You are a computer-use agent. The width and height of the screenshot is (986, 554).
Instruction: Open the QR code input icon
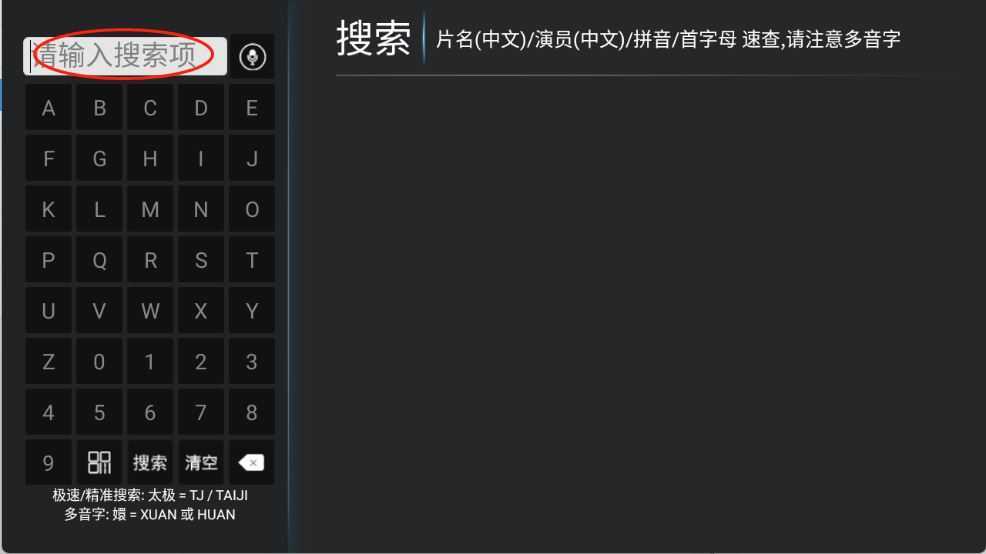pyautogui.click(x=99, y=463)
